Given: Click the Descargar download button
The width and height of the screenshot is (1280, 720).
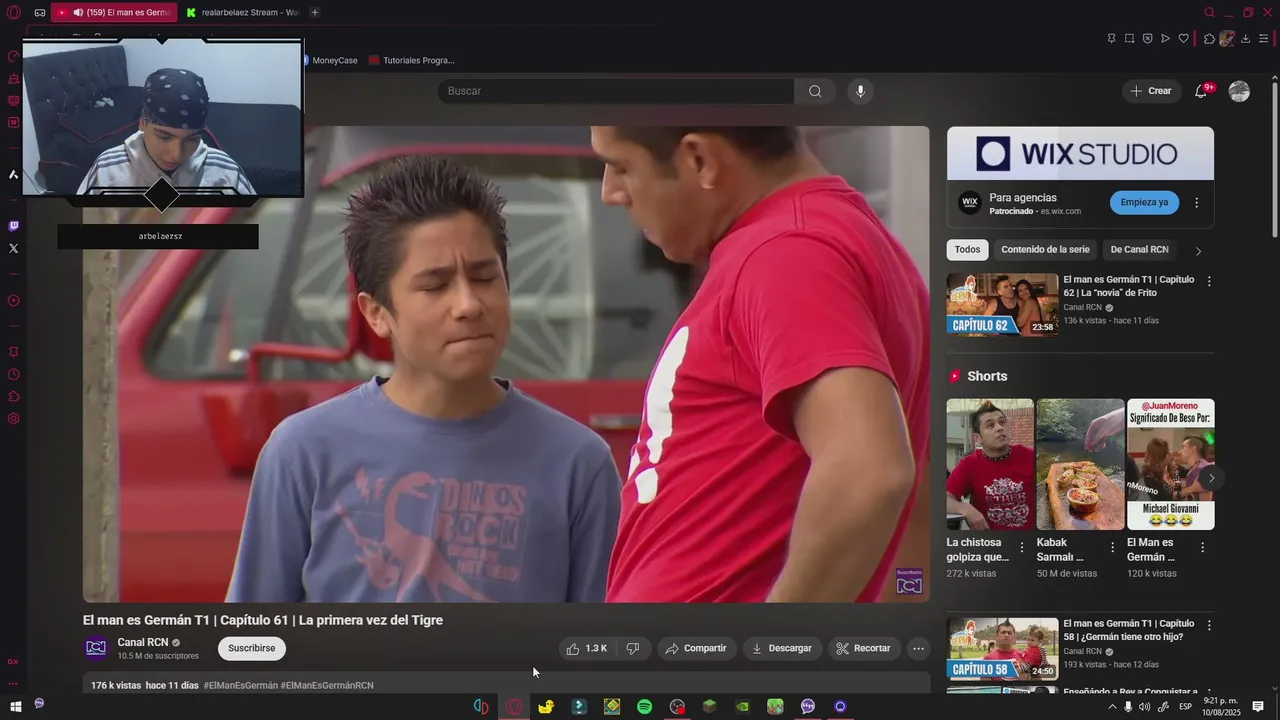Looking at the screenshot, I should point(782,648).
